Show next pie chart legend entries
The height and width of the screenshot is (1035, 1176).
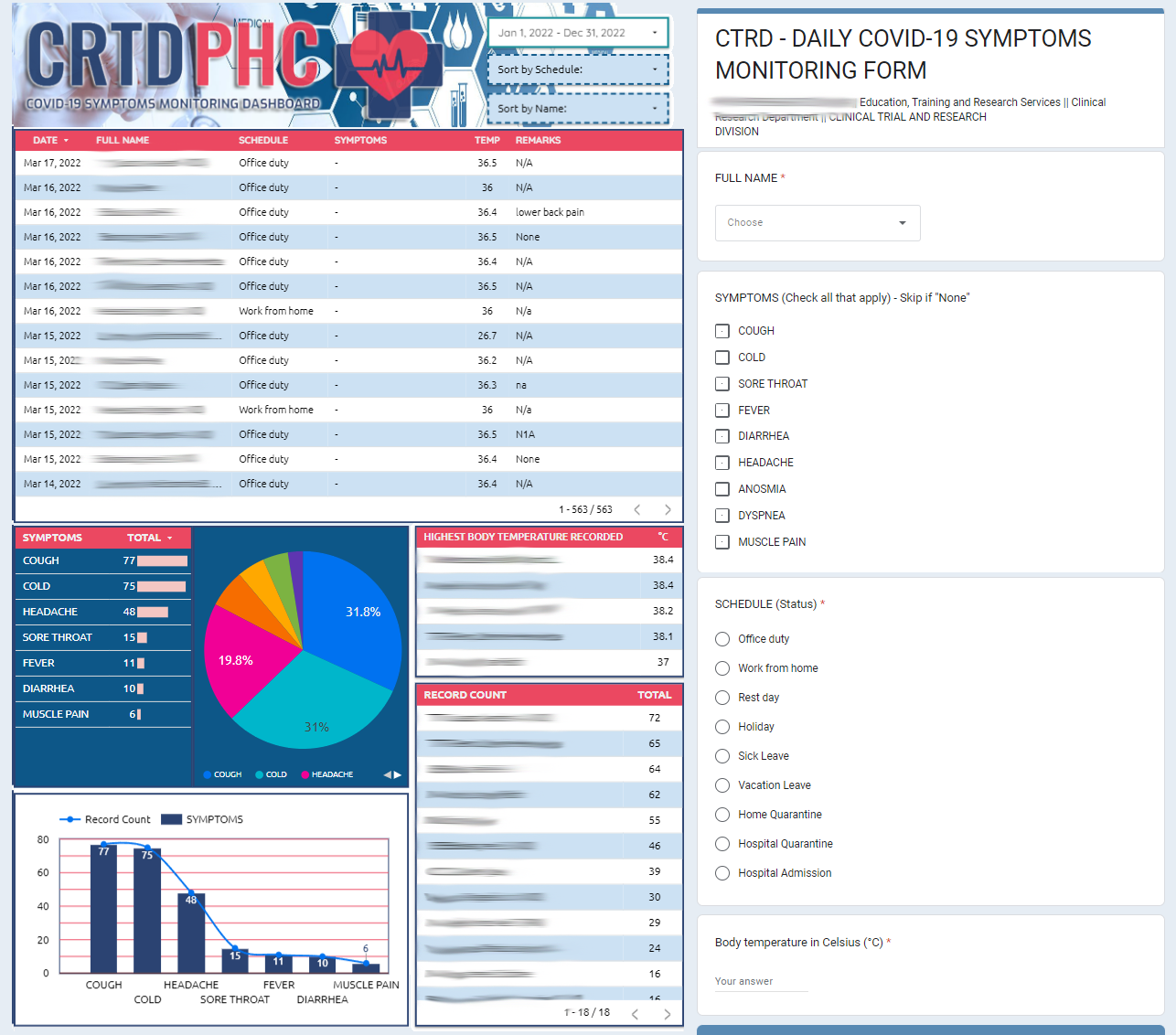398,774
